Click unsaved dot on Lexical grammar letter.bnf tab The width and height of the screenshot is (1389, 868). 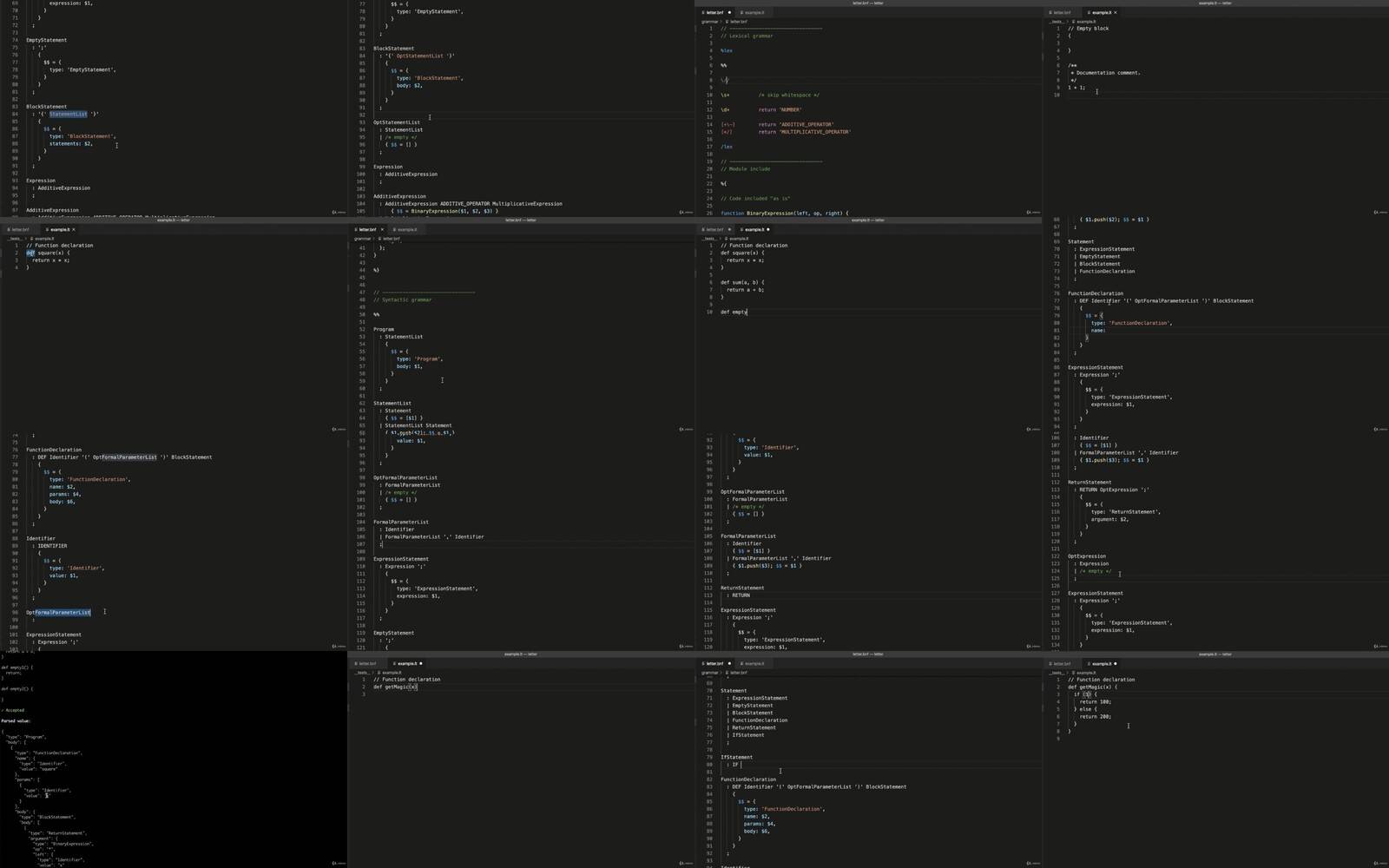(729, 13)
